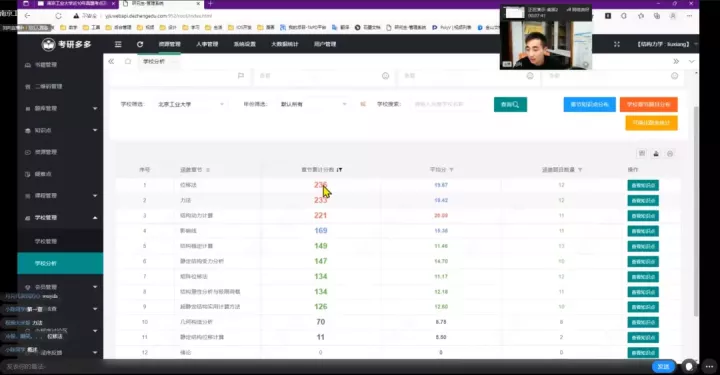Click the orange school chapter distribution button
This screenshot has height=375, width=720.
(x=648, y=104)
